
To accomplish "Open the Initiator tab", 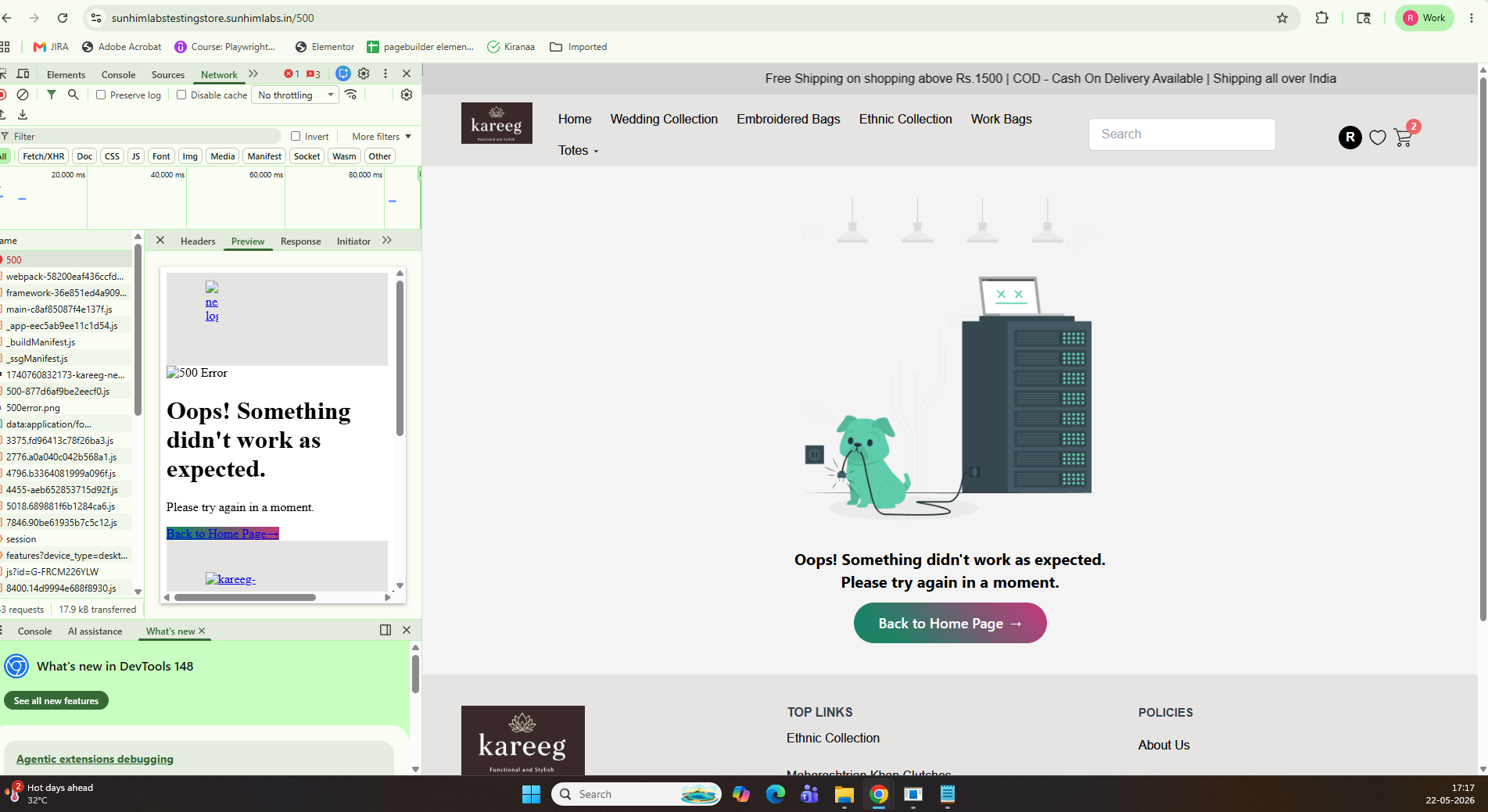I will pyautogui.click(x=353, y=241).
